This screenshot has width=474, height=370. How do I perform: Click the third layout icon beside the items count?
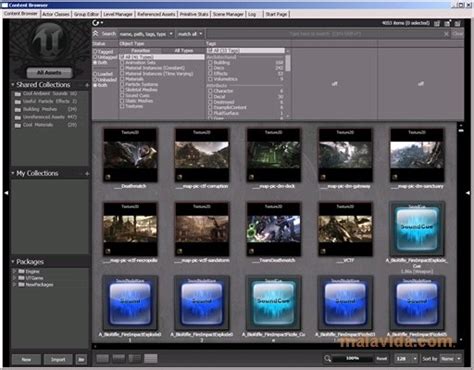coord(458,23)
